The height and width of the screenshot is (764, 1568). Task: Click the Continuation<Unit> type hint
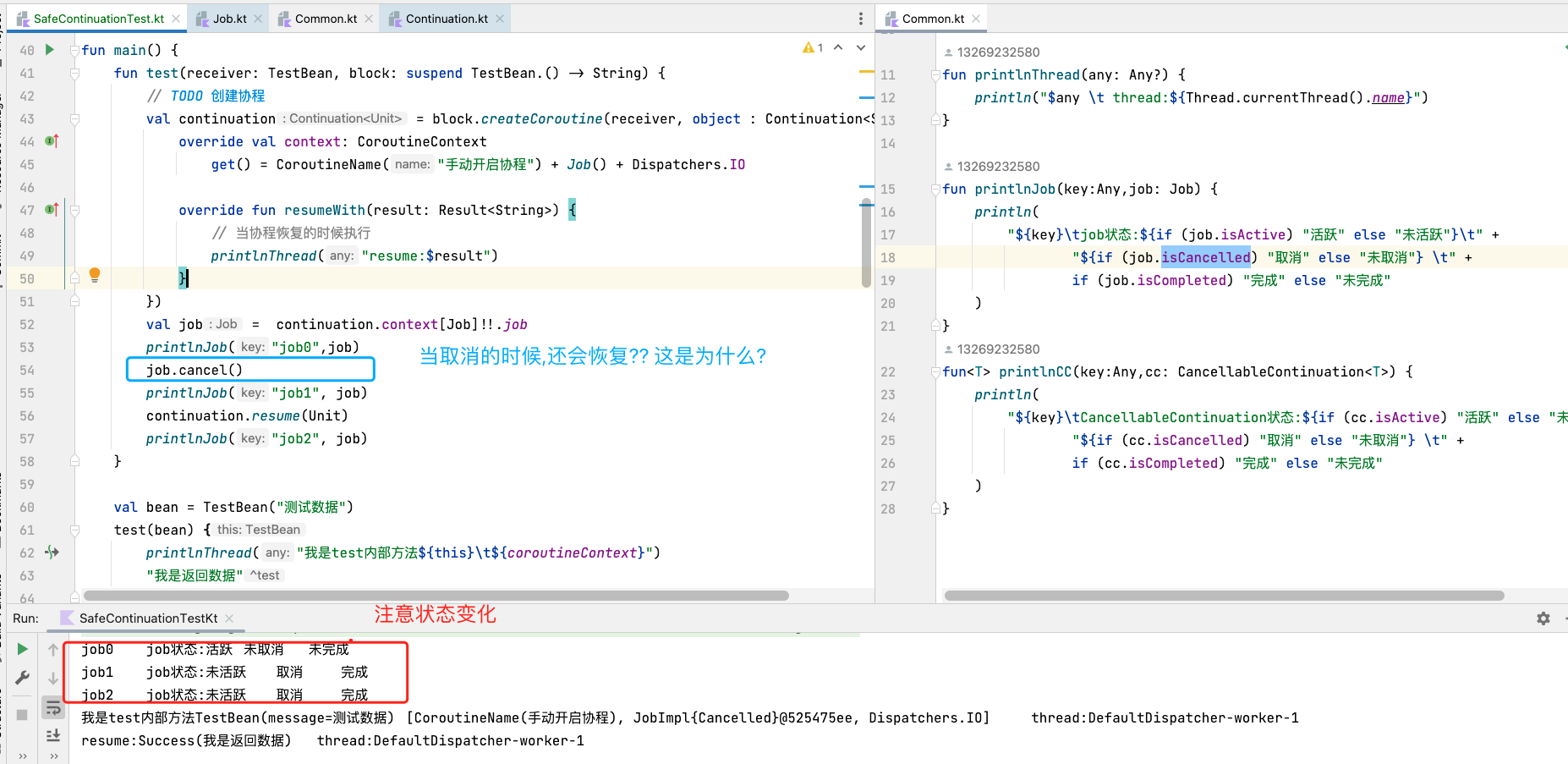click(343, 118)
